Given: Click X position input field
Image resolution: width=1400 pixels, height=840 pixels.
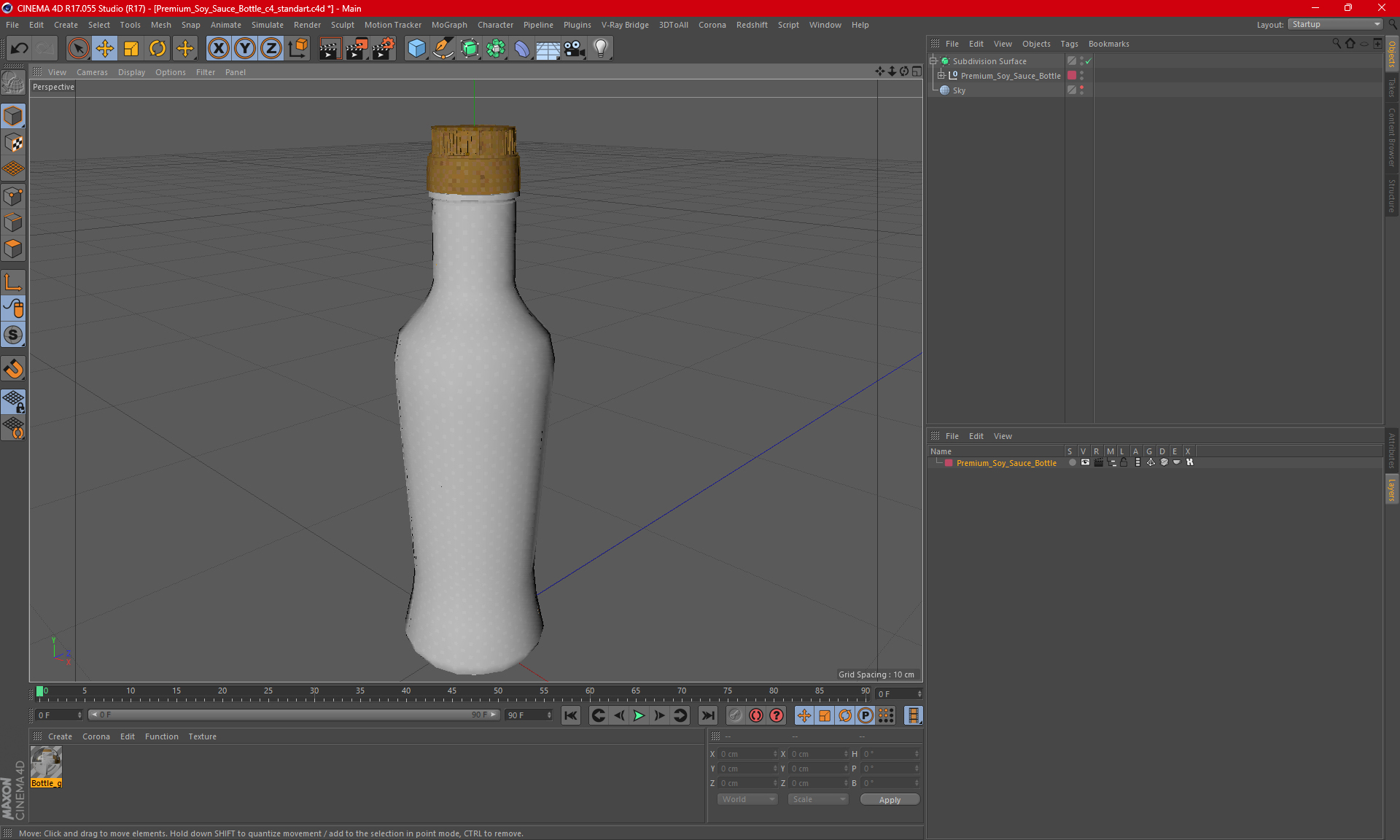Looking at the screenshot, I should (748, 754).
